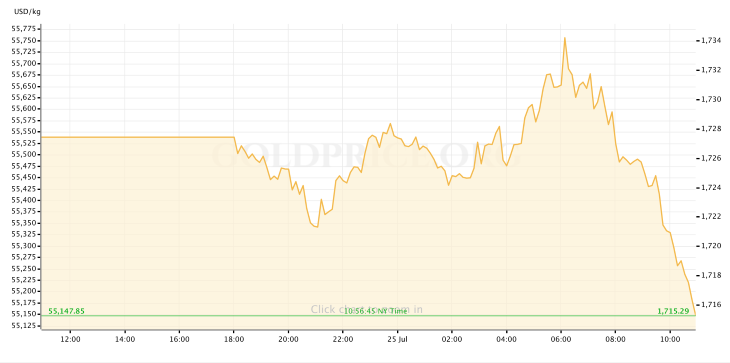Click the 12:00 time axis label

pyautogui.click(x=70, y=339)
